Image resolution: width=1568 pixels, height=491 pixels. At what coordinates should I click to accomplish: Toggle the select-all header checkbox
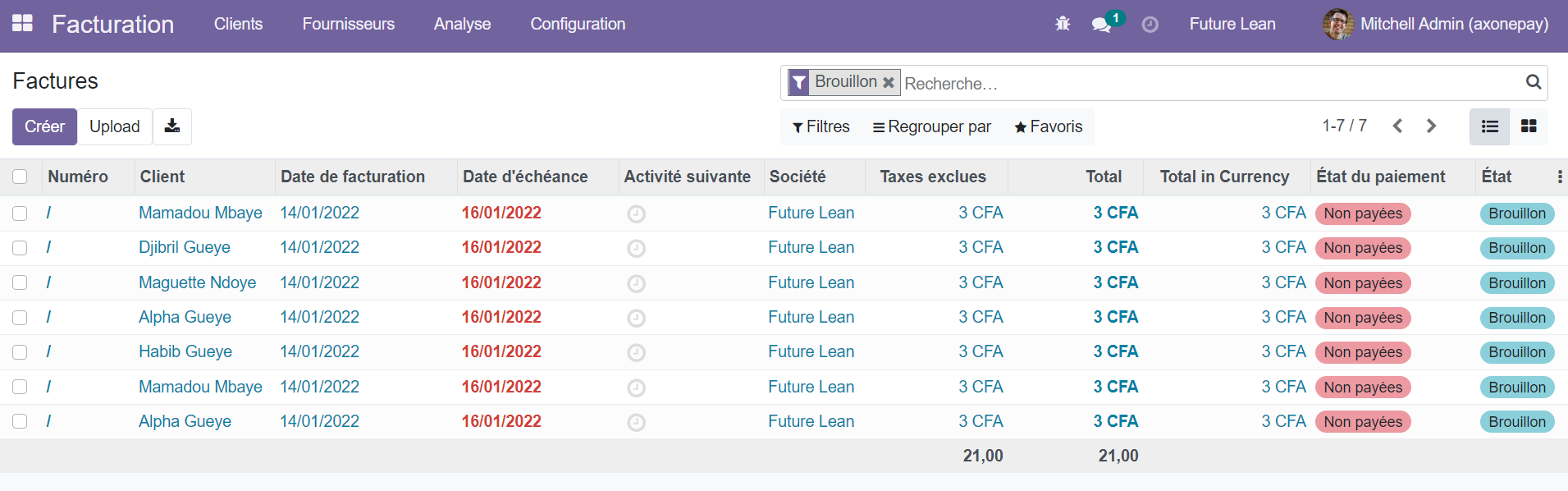pos(20,177)
